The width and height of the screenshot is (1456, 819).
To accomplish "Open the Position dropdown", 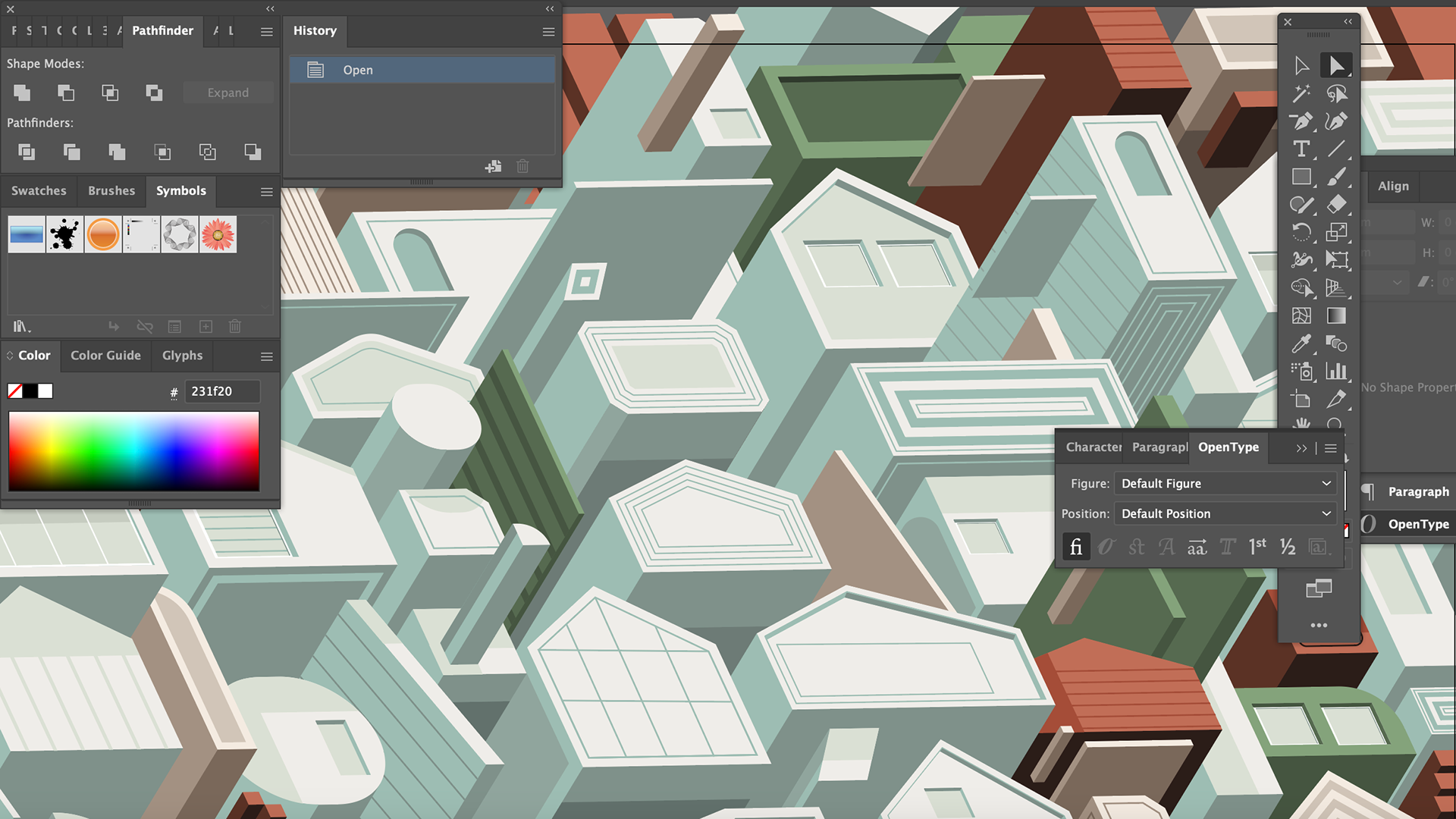I will [1225, 514].
